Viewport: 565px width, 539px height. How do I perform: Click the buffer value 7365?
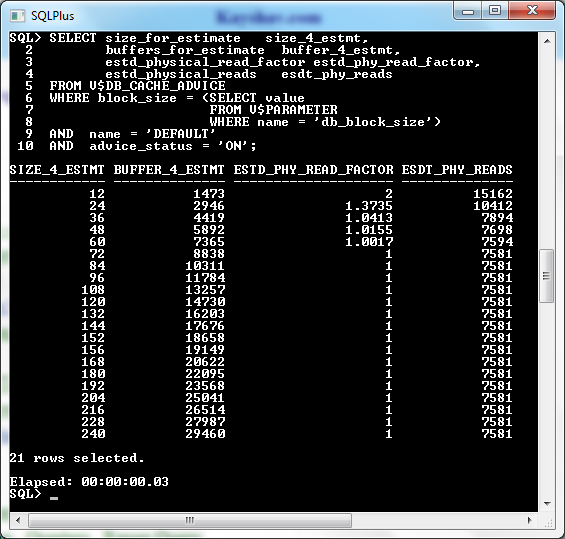click(x=209, y=242)
